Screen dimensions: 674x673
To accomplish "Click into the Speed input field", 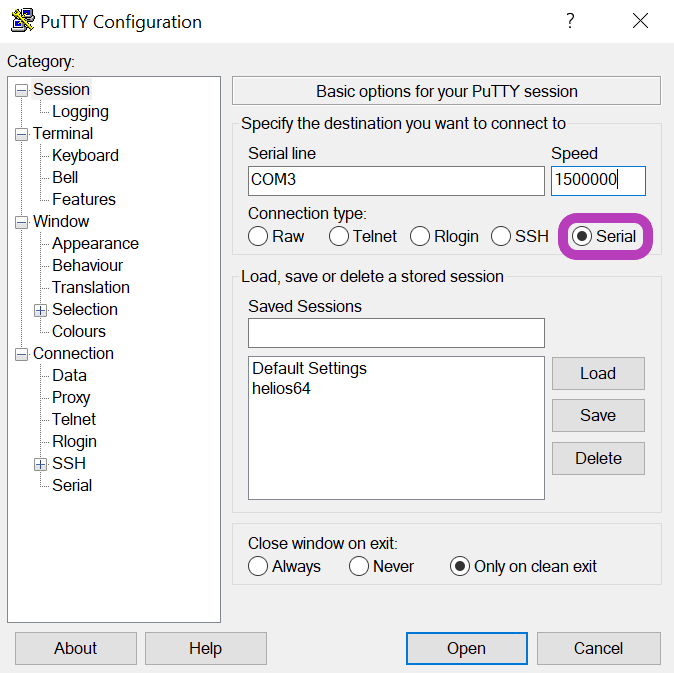I will (598, 181).
